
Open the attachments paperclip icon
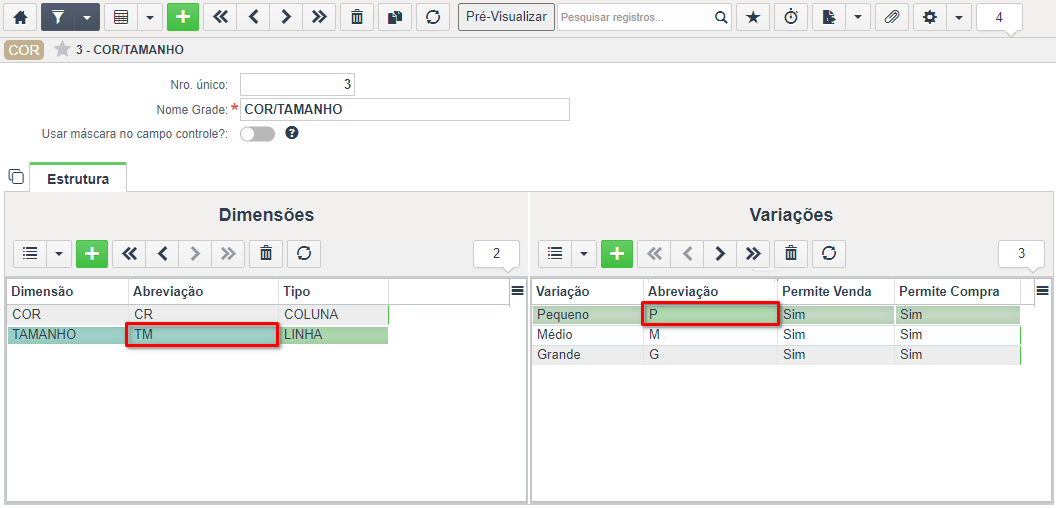point(892,18)
